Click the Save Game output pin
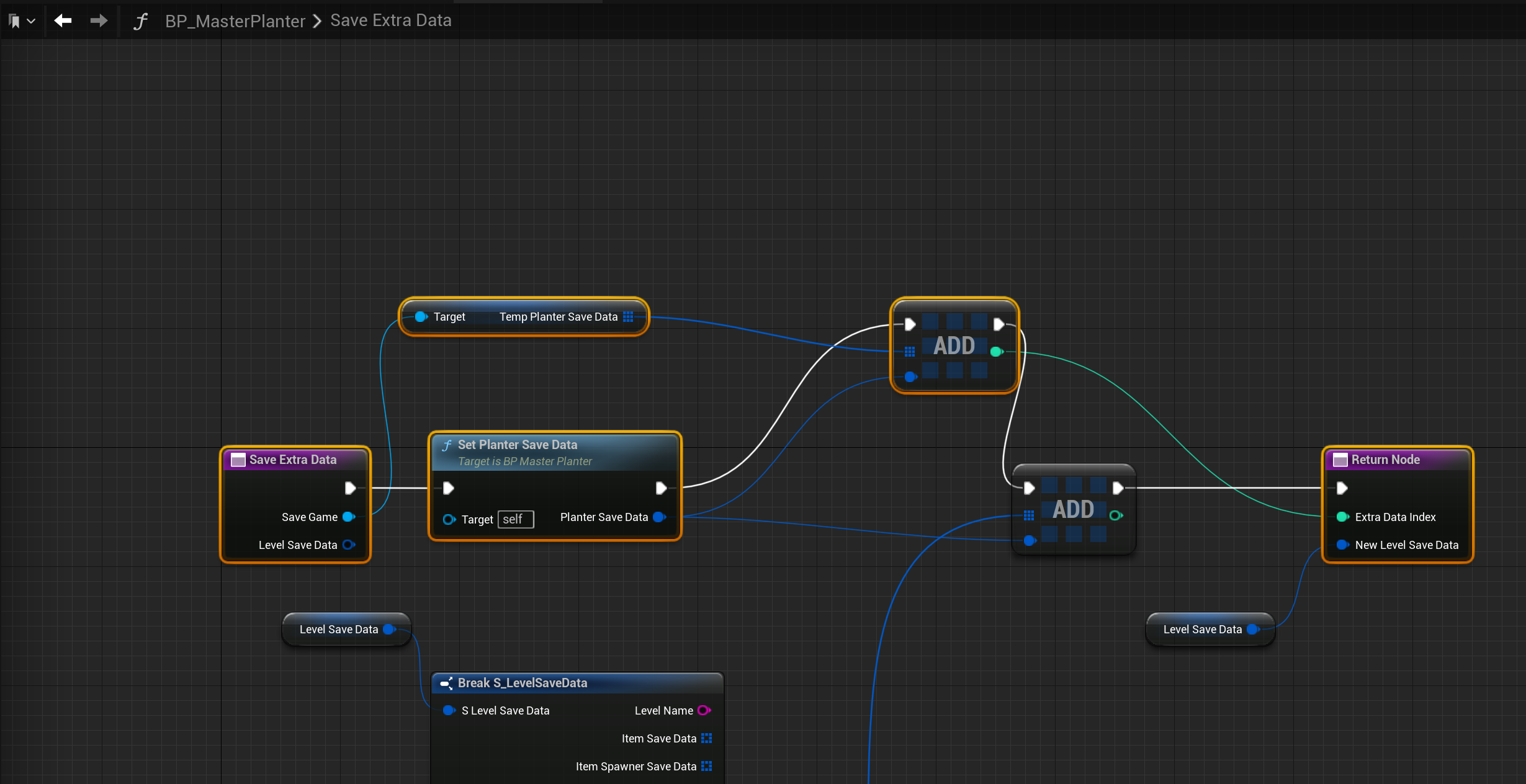This screenshot has width=1526, height=784. click(x=349, y=517)
